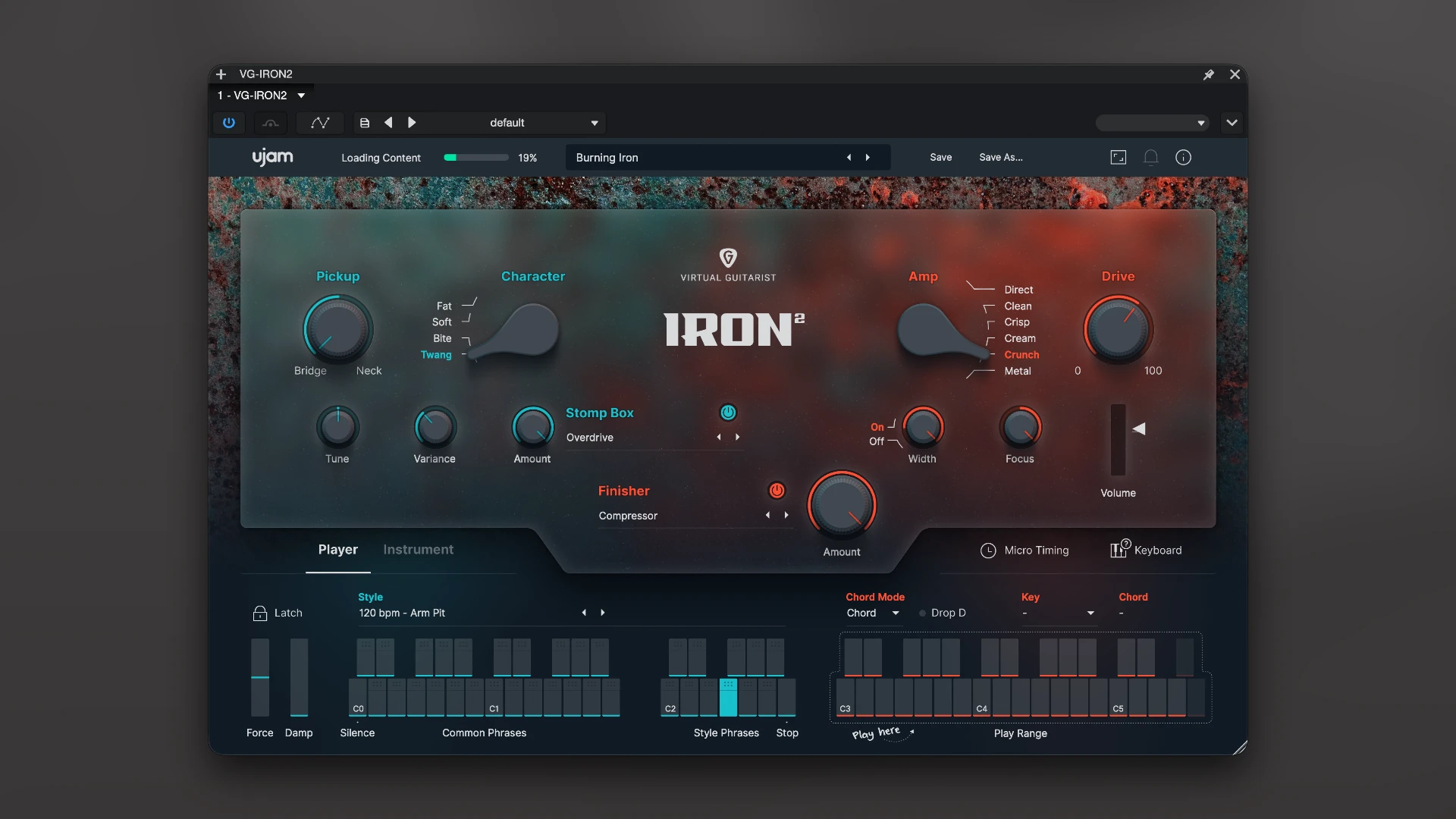
Task: Click the Pickup knob
Action: click(338, 331)
